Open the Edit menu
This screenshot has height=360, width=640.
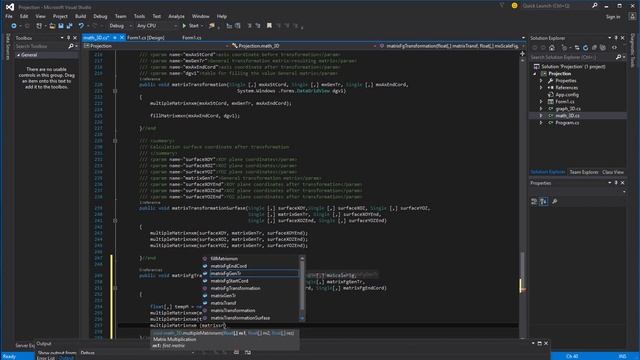tap(24, 16)
